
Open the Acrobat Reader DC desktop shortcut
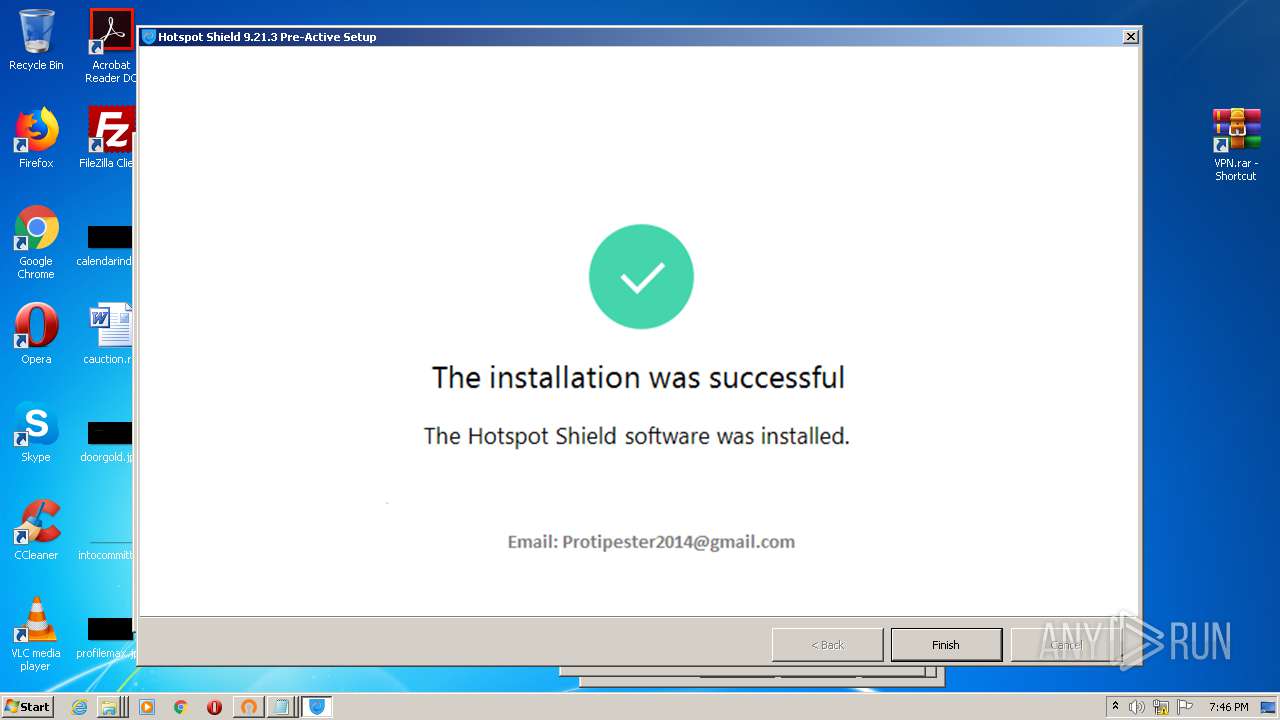[x=111, y=46]
